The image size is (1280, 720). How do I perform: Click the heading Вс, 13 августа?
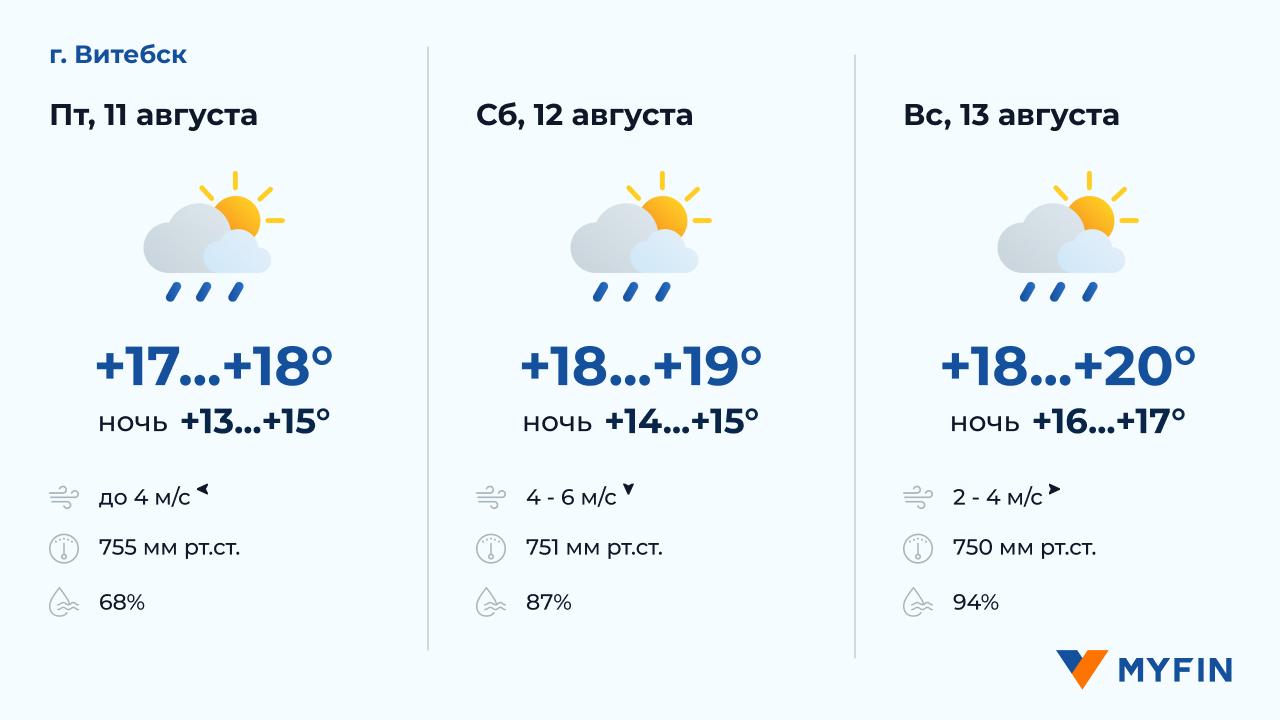pyautogui.click(x=1011, y=115)
